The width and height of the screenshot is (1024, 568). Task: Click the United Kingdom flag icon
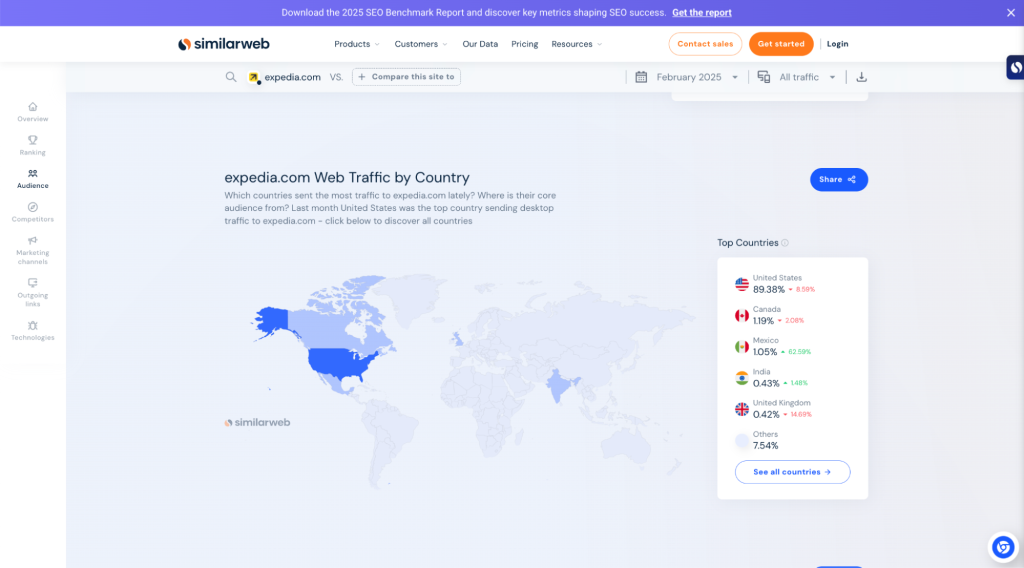(x=742, y=409)
